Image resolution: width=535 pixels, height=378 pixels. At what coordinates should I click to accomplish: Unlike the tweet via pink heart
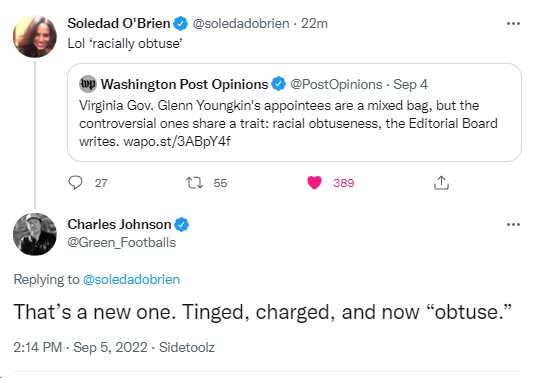[314, 183]
